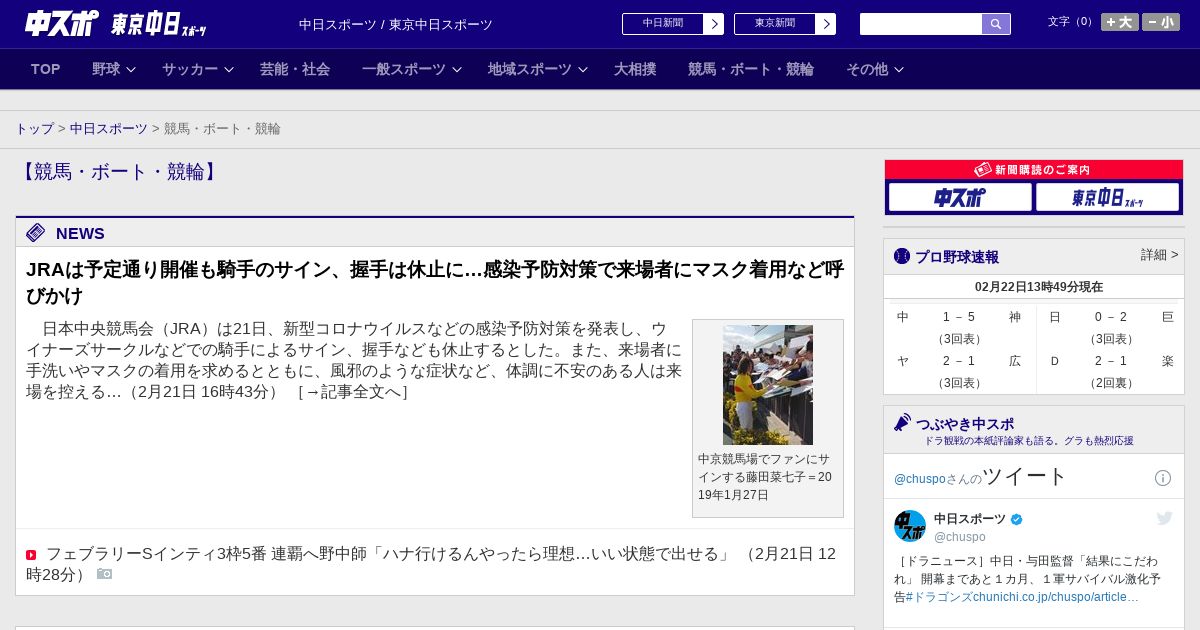
Task: Open the 地域スポーツ menu
Action: 530,69
